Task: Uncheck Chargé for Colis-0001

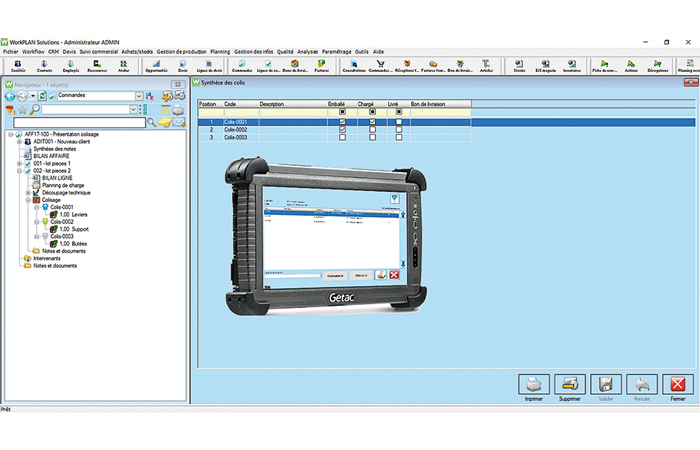Action: point(372,122)
